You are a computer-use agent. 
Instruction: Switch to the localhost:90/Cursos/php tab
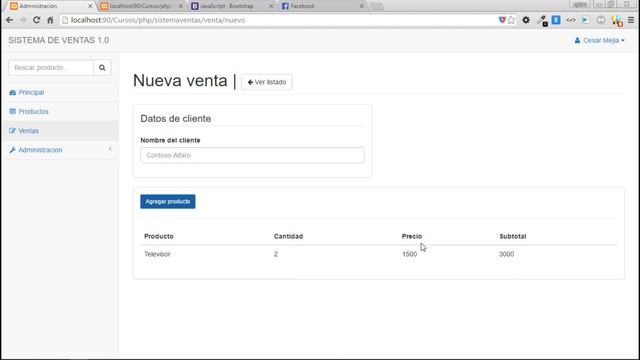pyautogui.click(x=140, y=6)
